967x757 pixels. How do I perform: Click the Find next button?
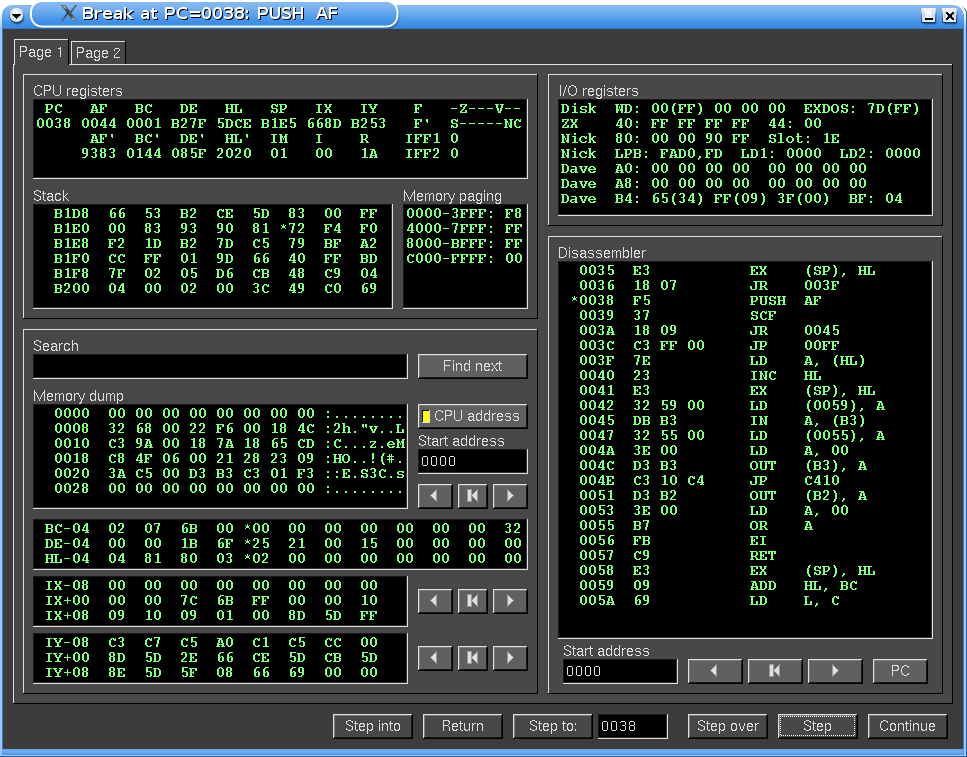(x=472, y=366)
